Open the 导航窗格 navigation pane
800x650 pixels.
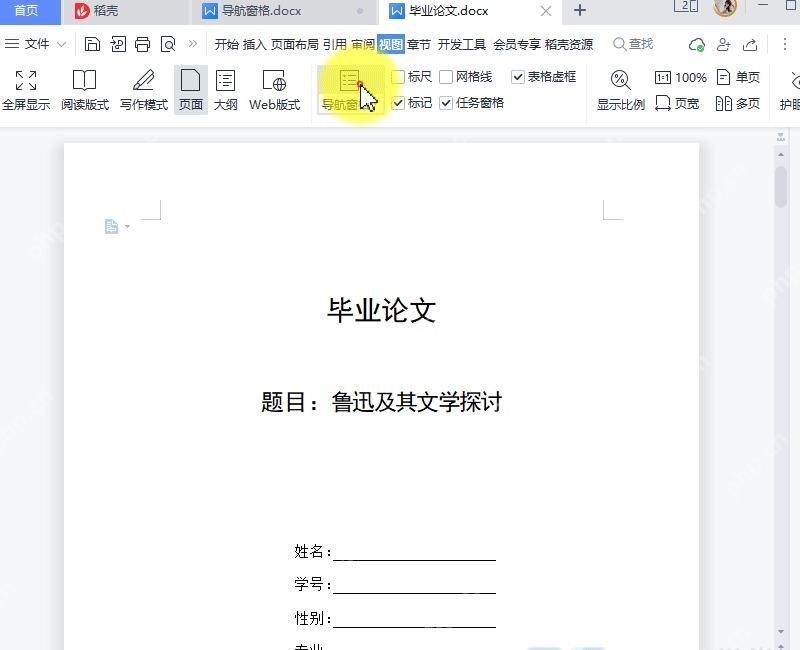(350, 90)
